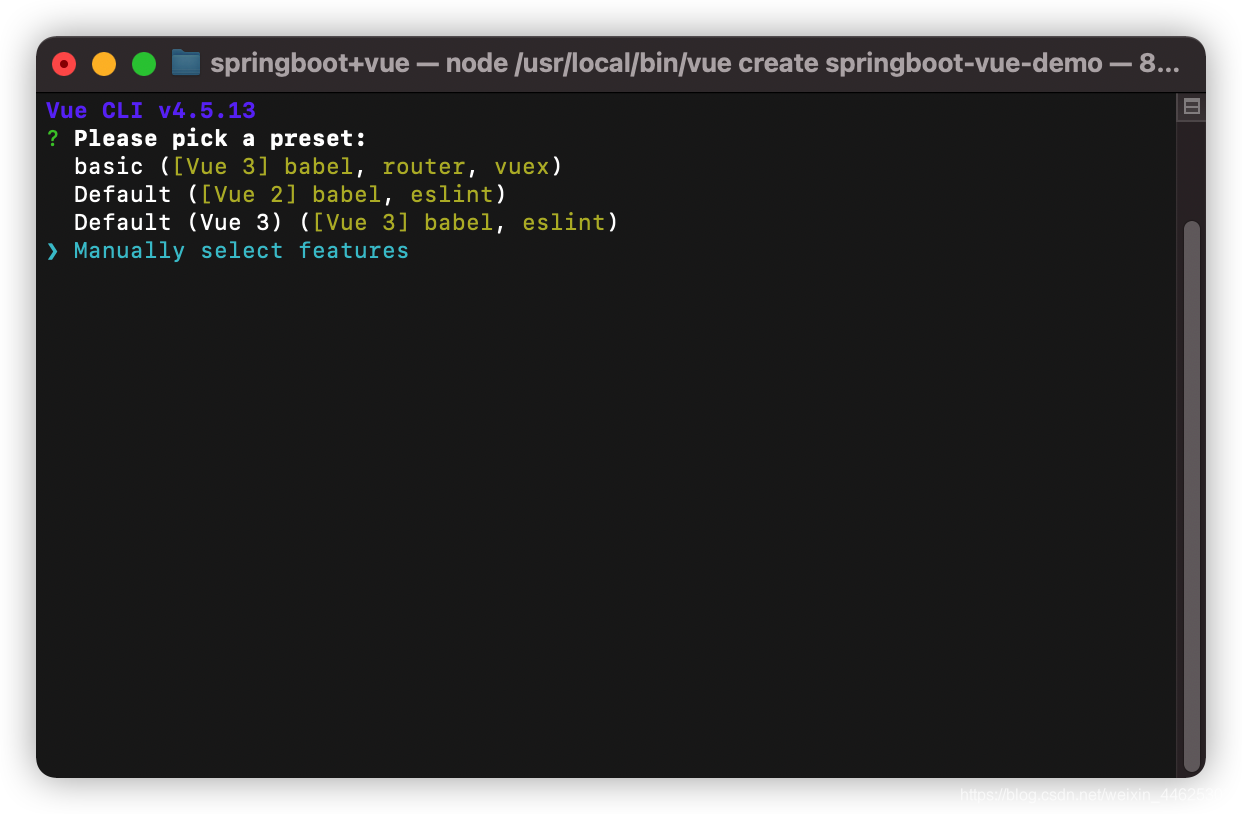Choose Manually select features option

241,250
